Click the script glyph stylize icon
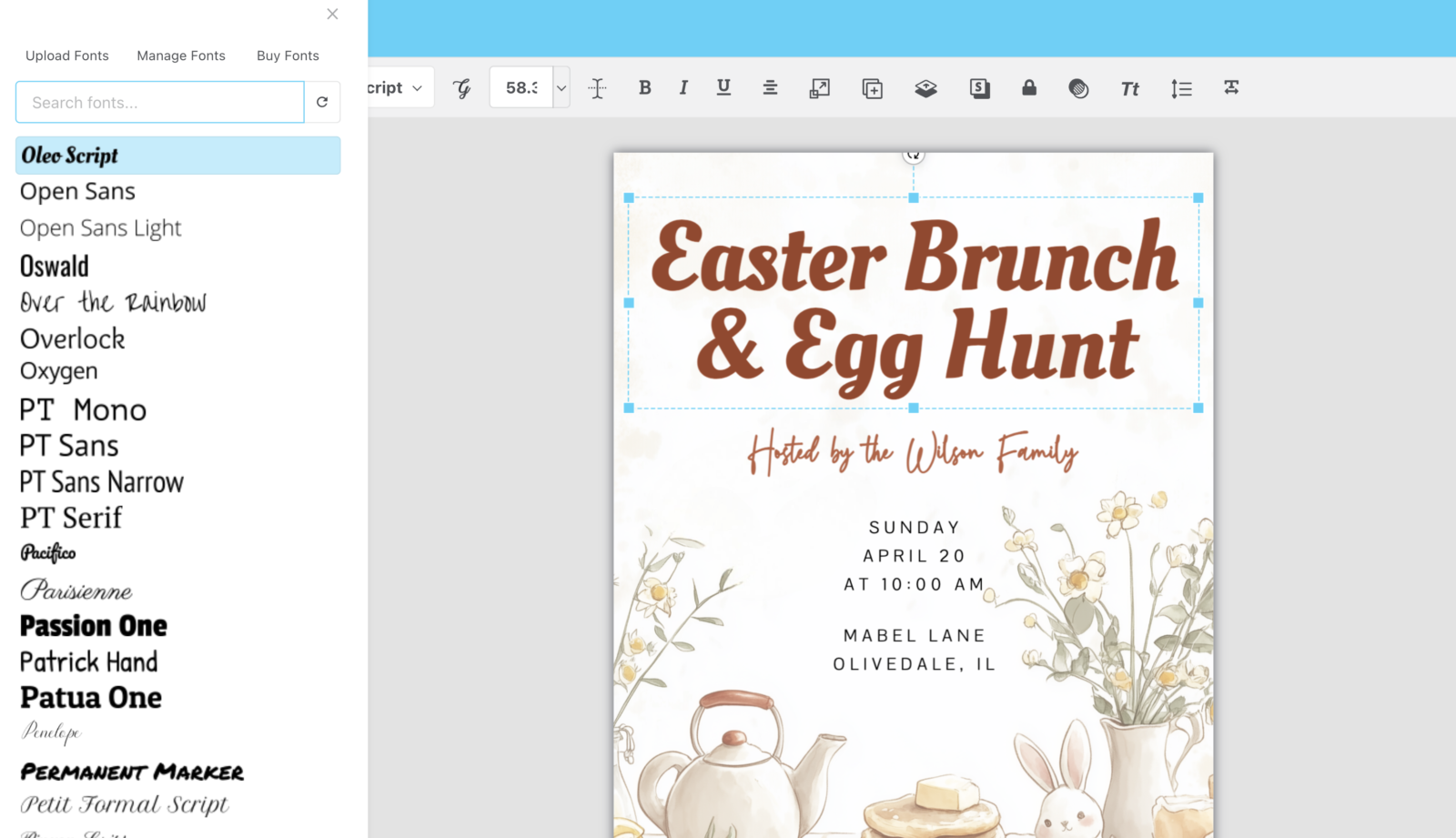This screenshot has width=1456, height=838. coord(462,88)
